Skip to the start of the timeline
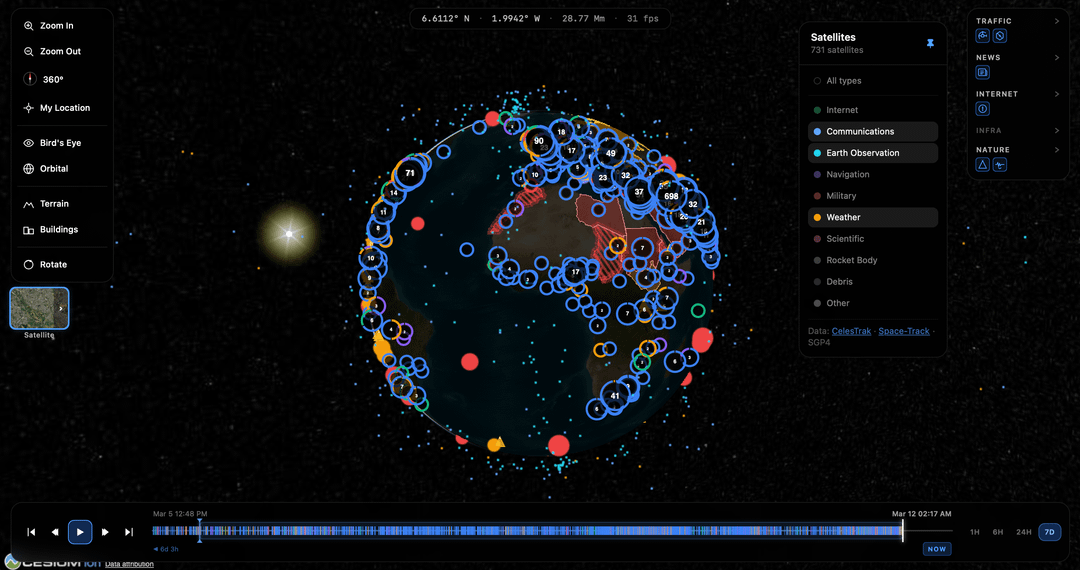This screenshot has width=1080, height=570. point(31,532)
